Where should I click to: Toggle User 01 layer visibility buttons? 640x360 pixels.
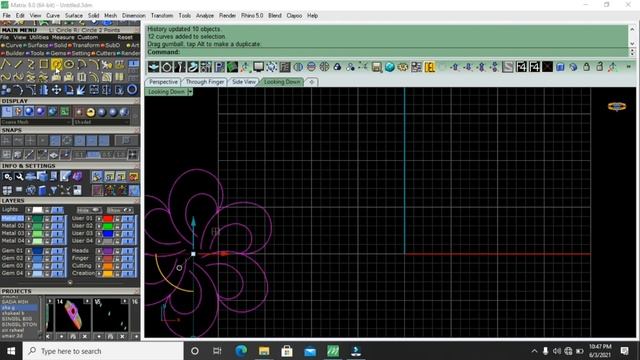pyautogui.click(x=127, y=218)
